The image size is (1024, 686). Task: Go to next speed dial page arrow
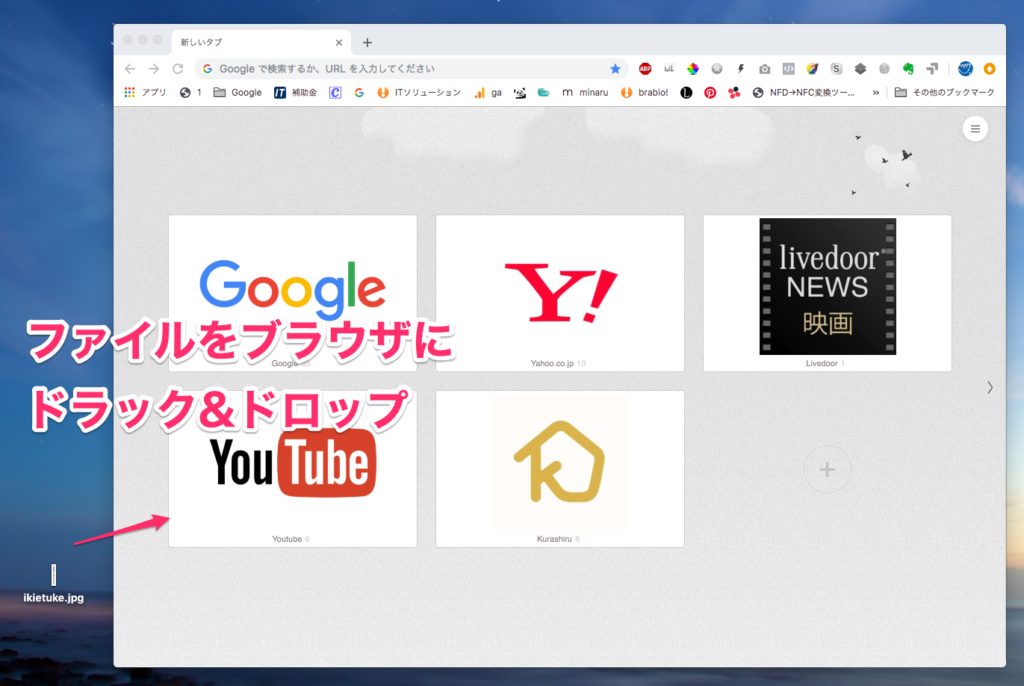(990, 387)
